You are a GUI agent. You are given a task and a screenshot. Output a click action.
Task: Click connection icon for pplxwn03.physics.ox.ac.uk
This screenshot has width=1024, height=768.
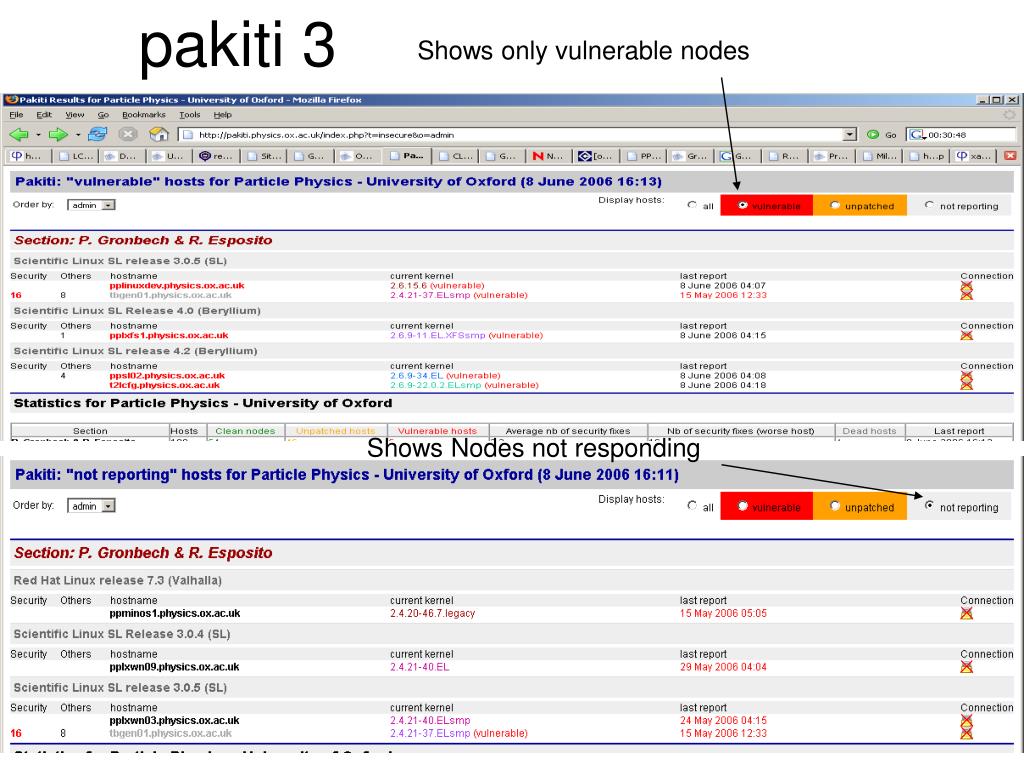pyautogui.click(x=967, y=720)
